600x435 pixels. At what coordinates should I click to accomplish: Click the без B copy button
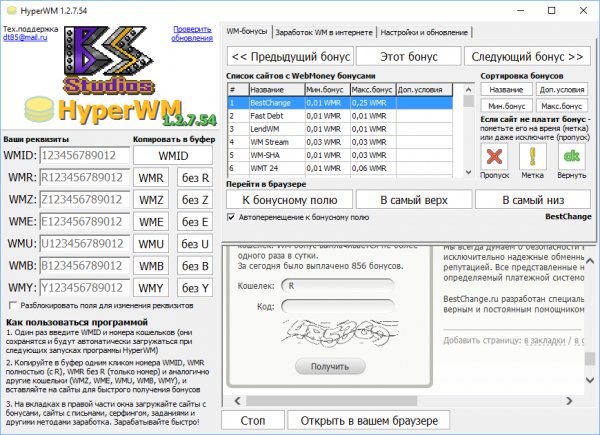click(x=195, y=266)
